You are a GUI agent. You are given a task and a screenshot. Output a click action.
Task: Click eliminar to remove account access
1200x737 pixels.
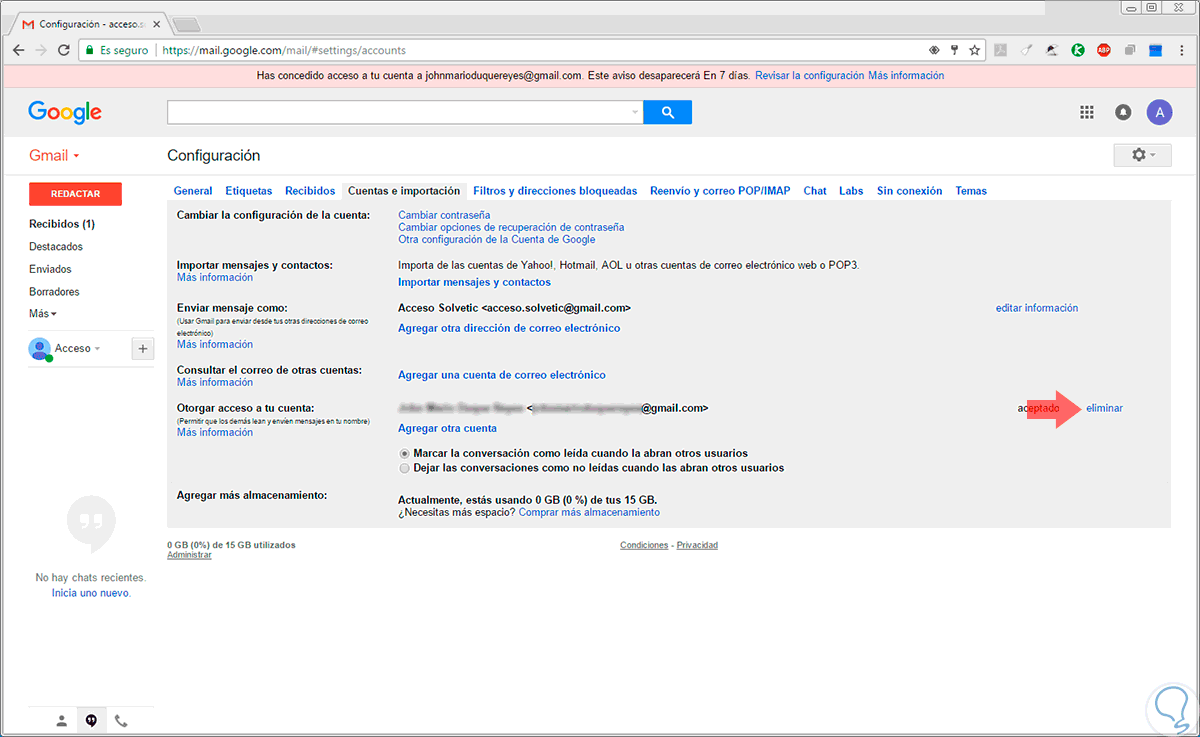tap(1104, 408)
